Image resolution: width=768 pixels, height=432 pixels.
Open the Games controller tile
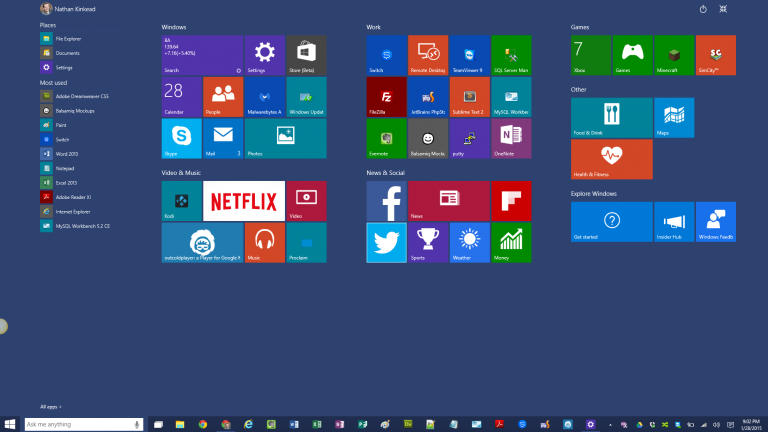click(632, 55)
